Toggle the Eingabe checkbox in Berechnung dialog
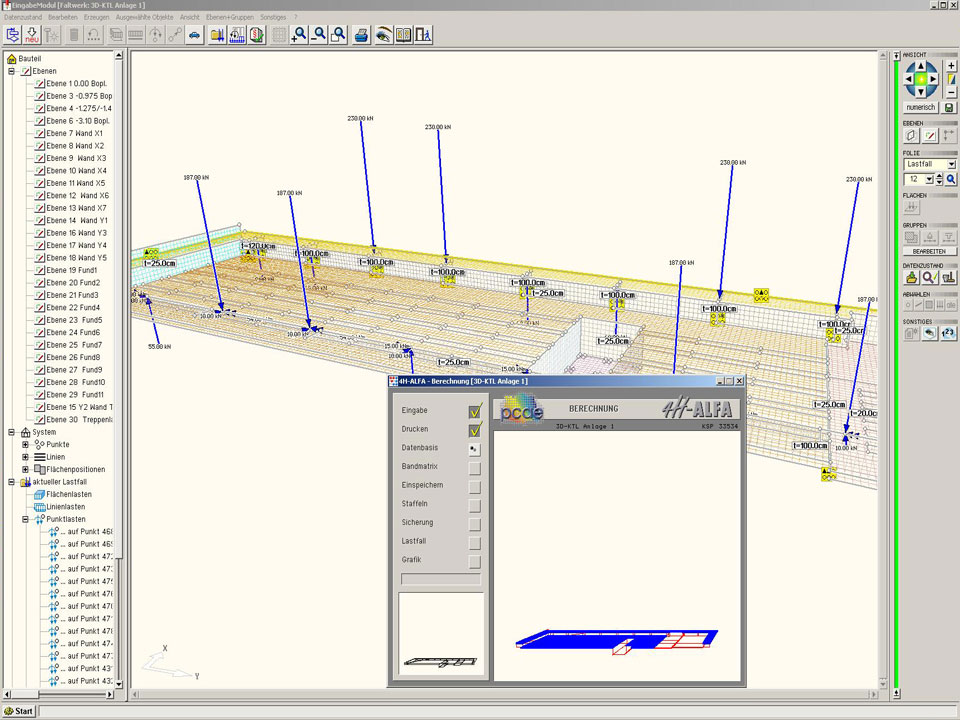 tap(475, 410)
